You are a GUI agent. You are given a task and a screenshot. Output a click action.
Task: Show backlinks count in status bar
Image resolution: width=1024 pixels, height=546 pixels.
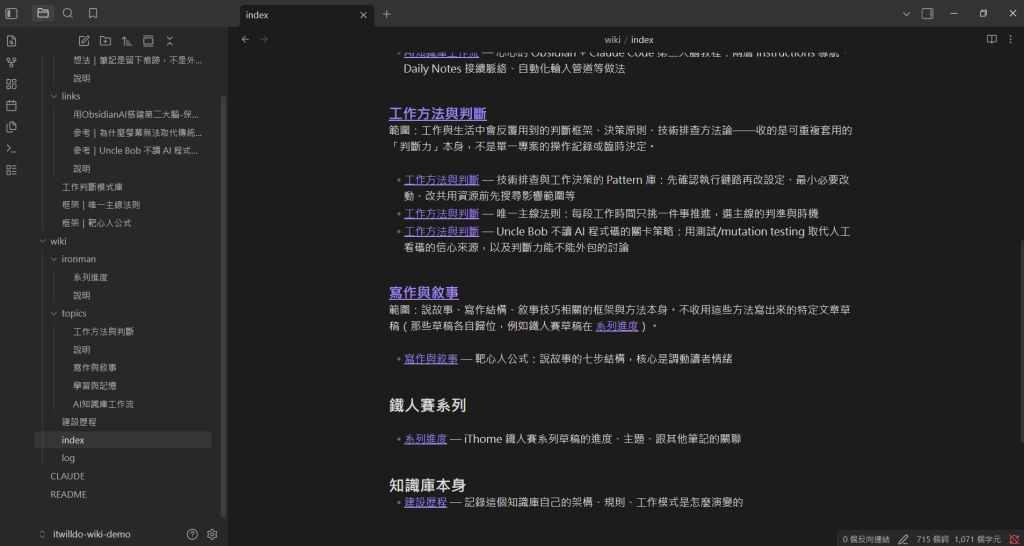(866, 539)
